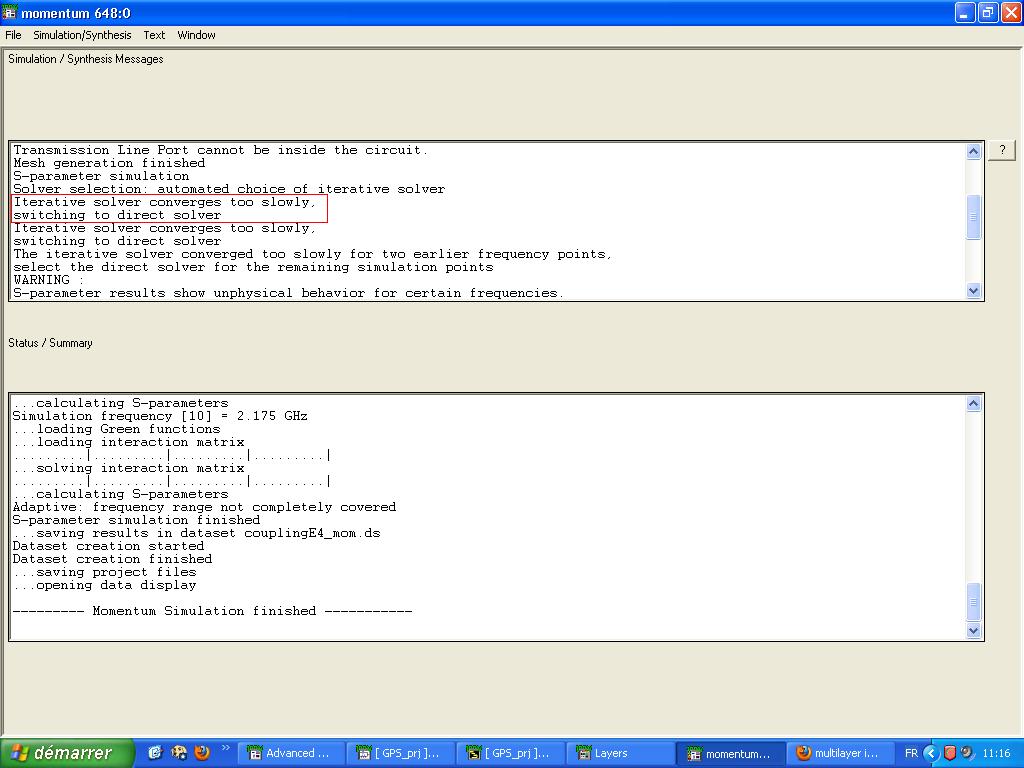Screen dimensions: 1024x768
Task: Click FR language indicator in tray
Action: coord(911,753)
